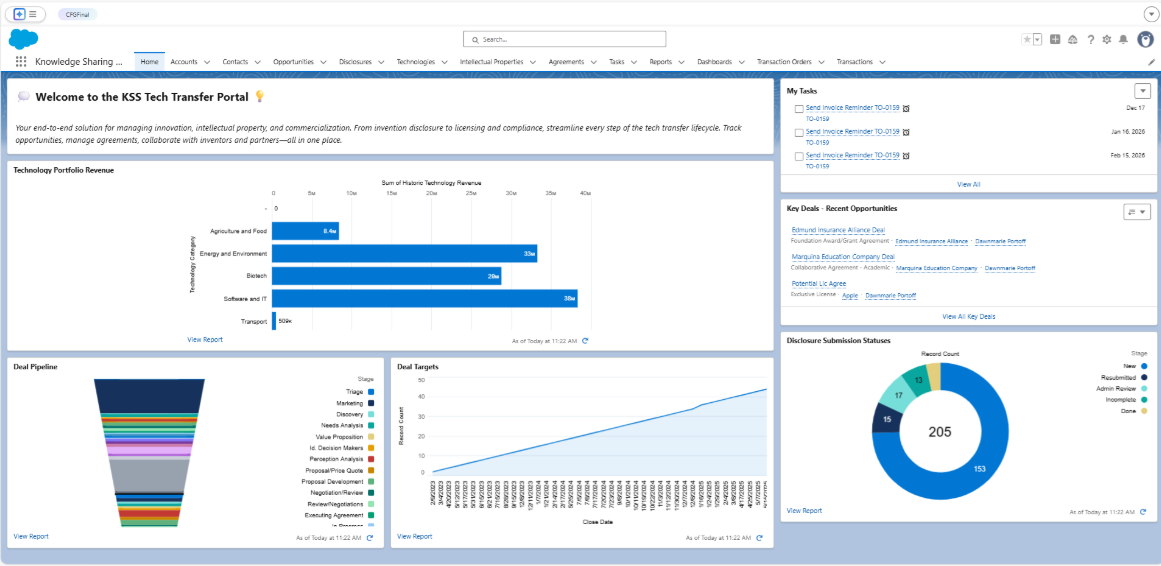Expand the Intellectual Properties tab chevron
This screenshot has height=566, width=1161.
(533, 62)
